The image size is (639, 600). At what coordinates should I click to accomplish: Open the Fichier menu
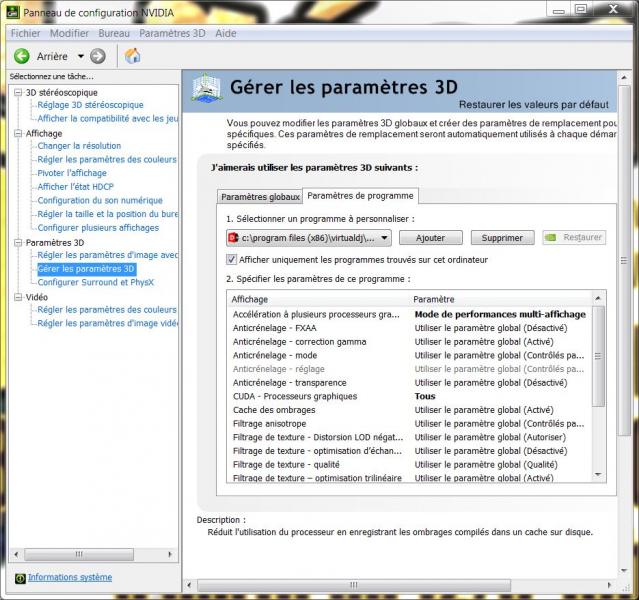[x=25, y=33]
